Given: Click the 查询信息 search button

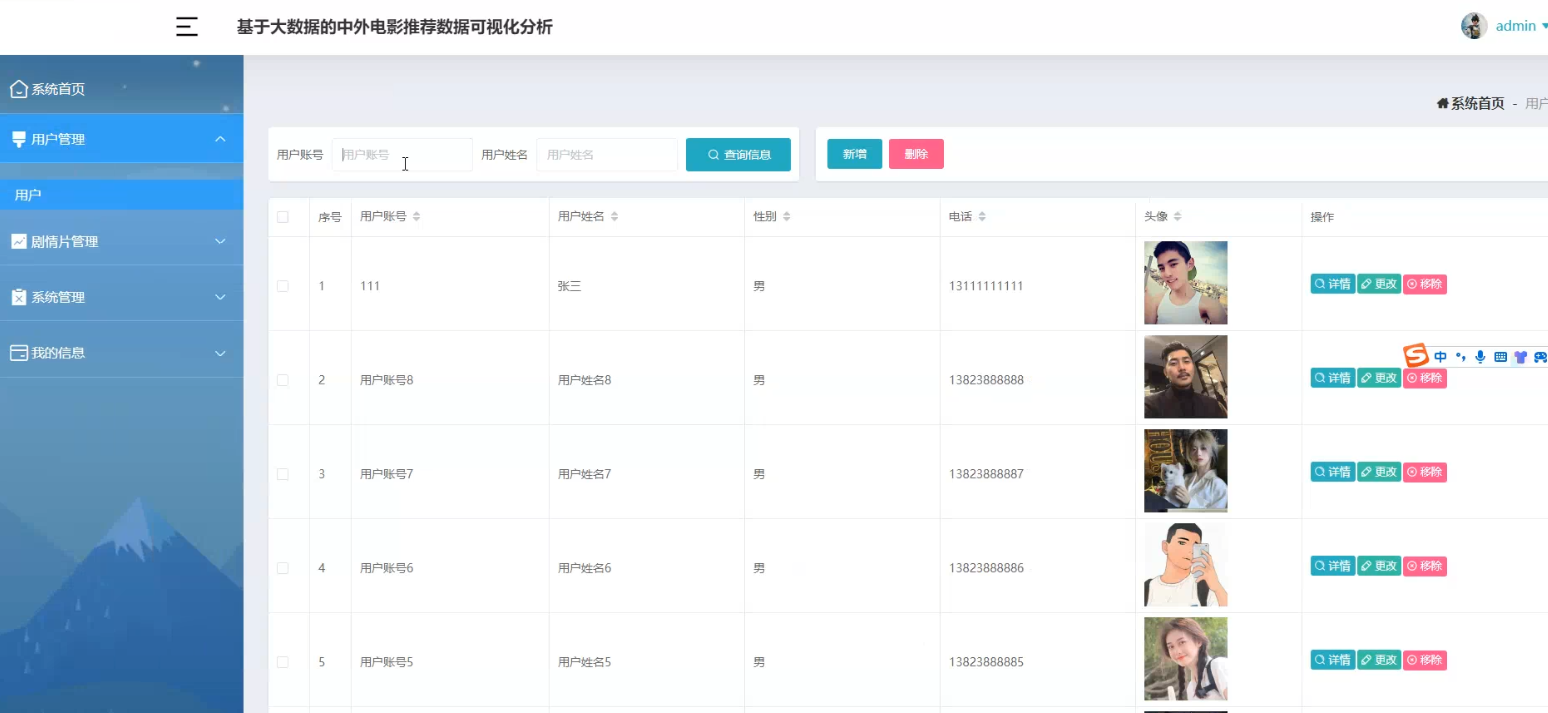Looking at the screenshot, I should [738, 155].
